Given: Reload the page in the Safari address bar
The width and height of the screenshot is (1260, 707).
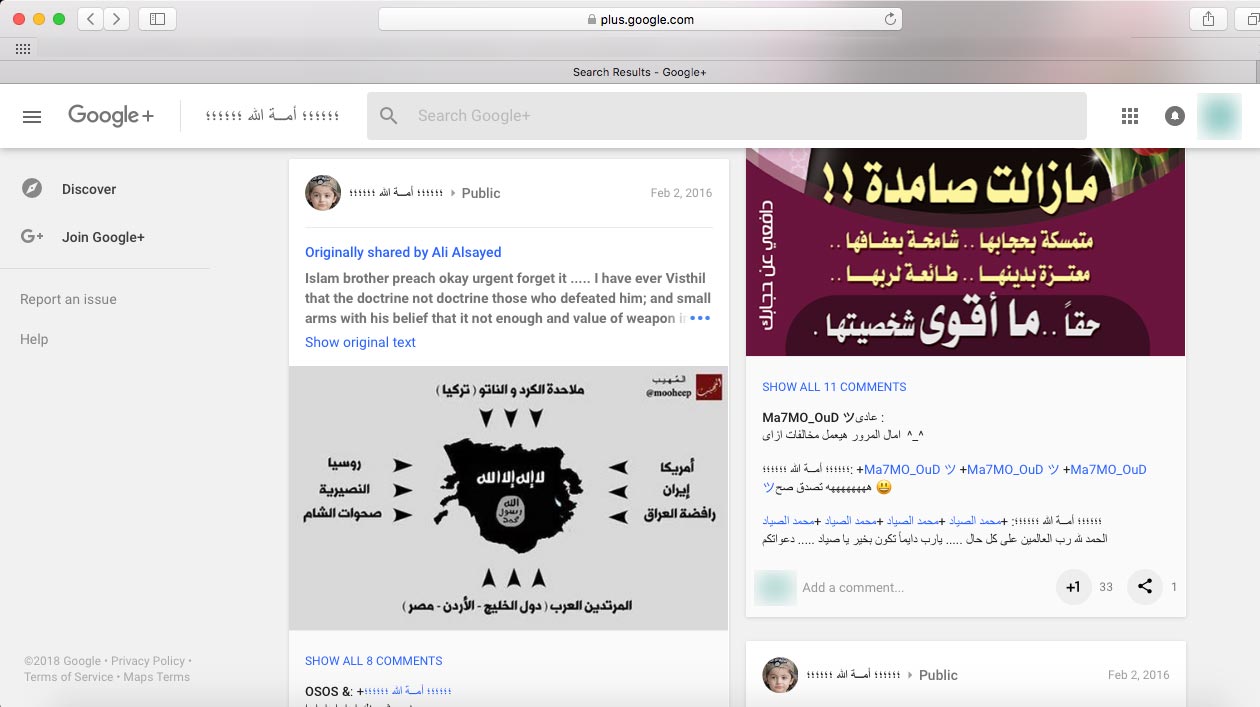Looking at the screenshot, I should 890,19.
